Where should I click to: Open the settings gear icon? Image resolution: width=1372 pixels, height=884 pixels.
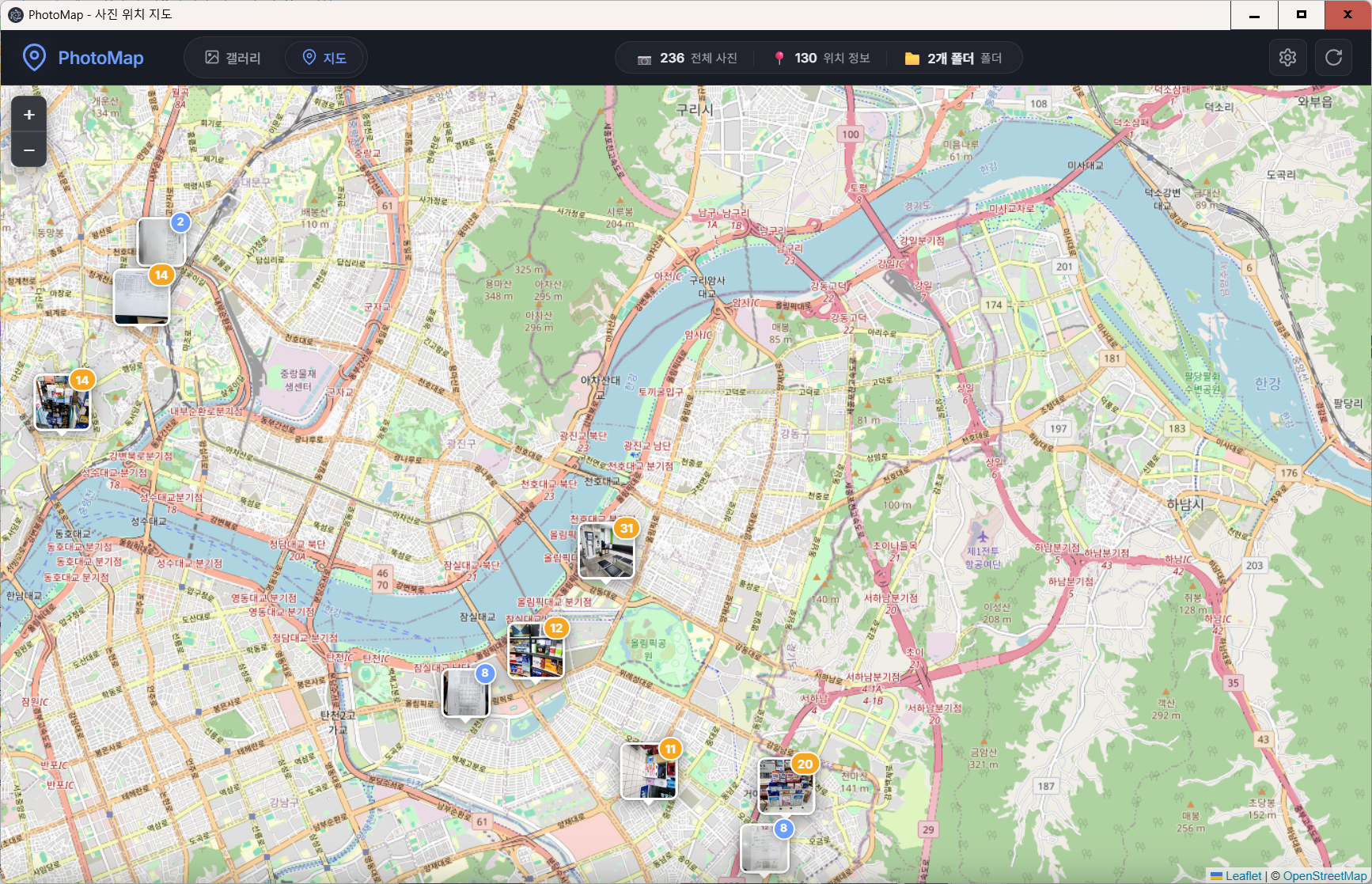[x=1287, y=58]
